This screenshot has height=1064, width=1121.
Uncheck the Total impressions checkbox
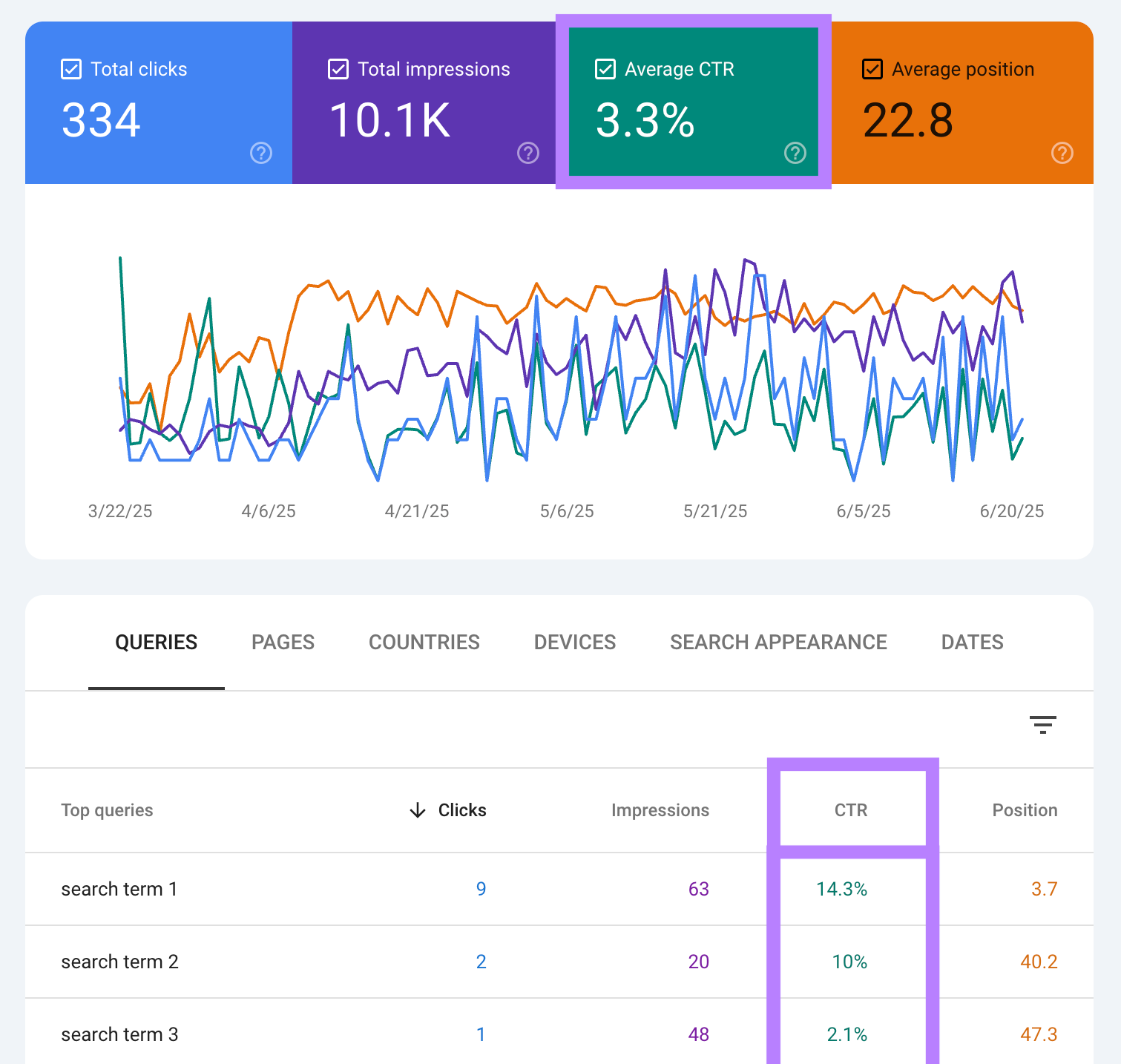tap(338, 68)
